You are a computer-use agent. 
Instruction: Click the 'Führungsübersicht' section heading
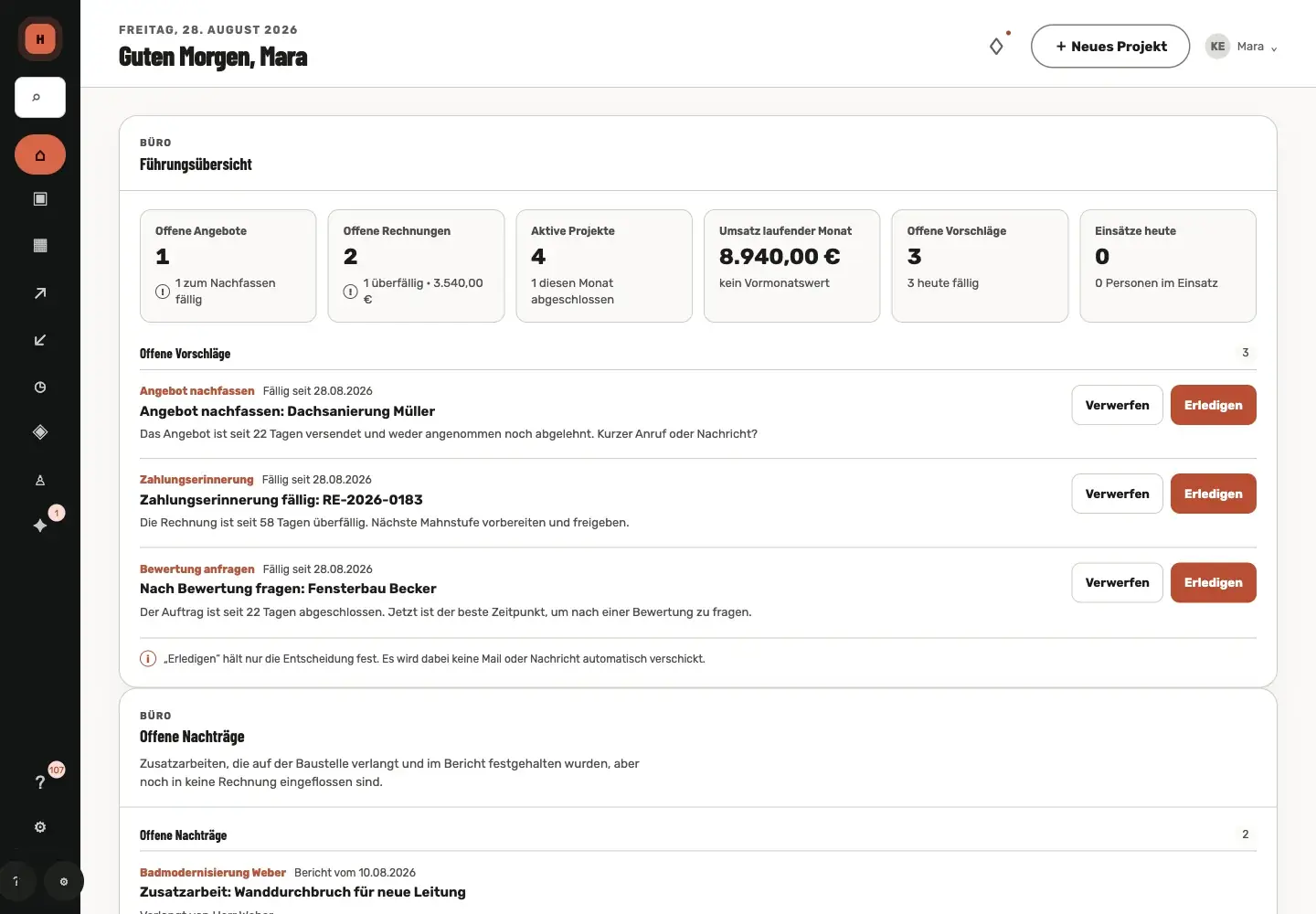[x=196, y=165]
